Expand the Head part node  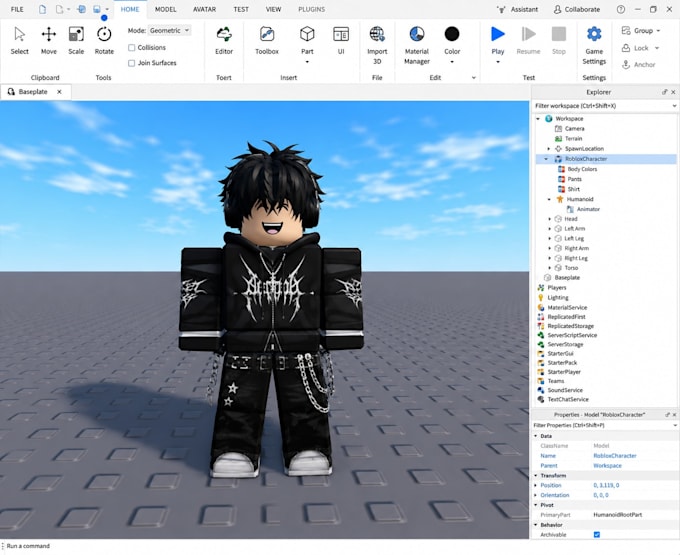coord(550,219)
